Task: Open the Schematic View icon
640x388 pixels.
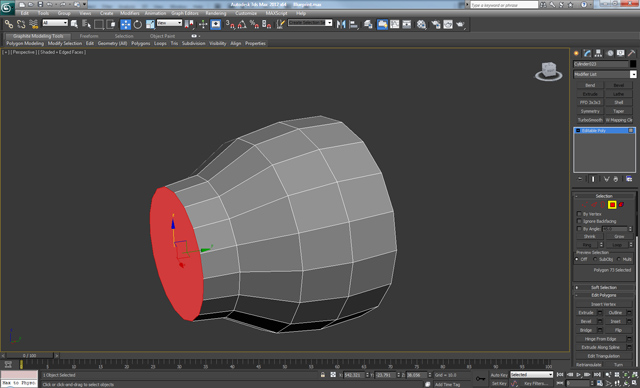Action: pyautogui.click(x=407, y=24)
